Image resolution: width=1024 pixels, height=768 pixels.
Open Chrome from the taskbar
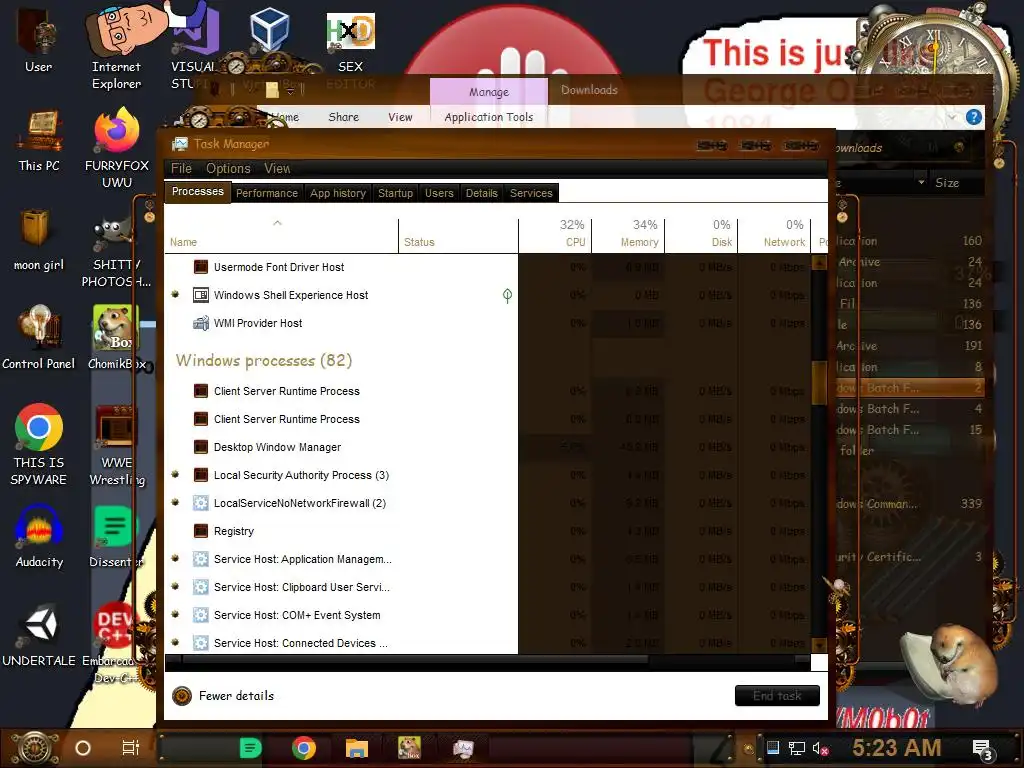[x=304, y=748]
